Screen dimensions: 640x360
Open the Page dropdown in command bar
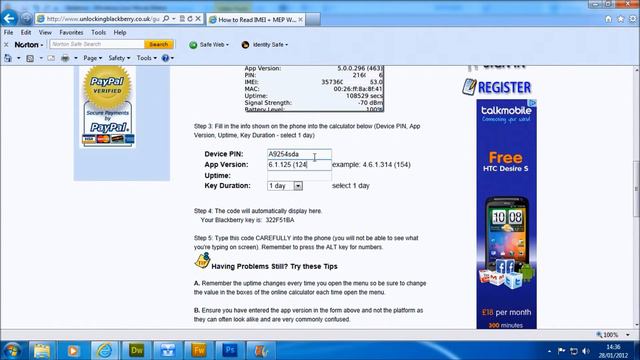(x=93, y=58)
